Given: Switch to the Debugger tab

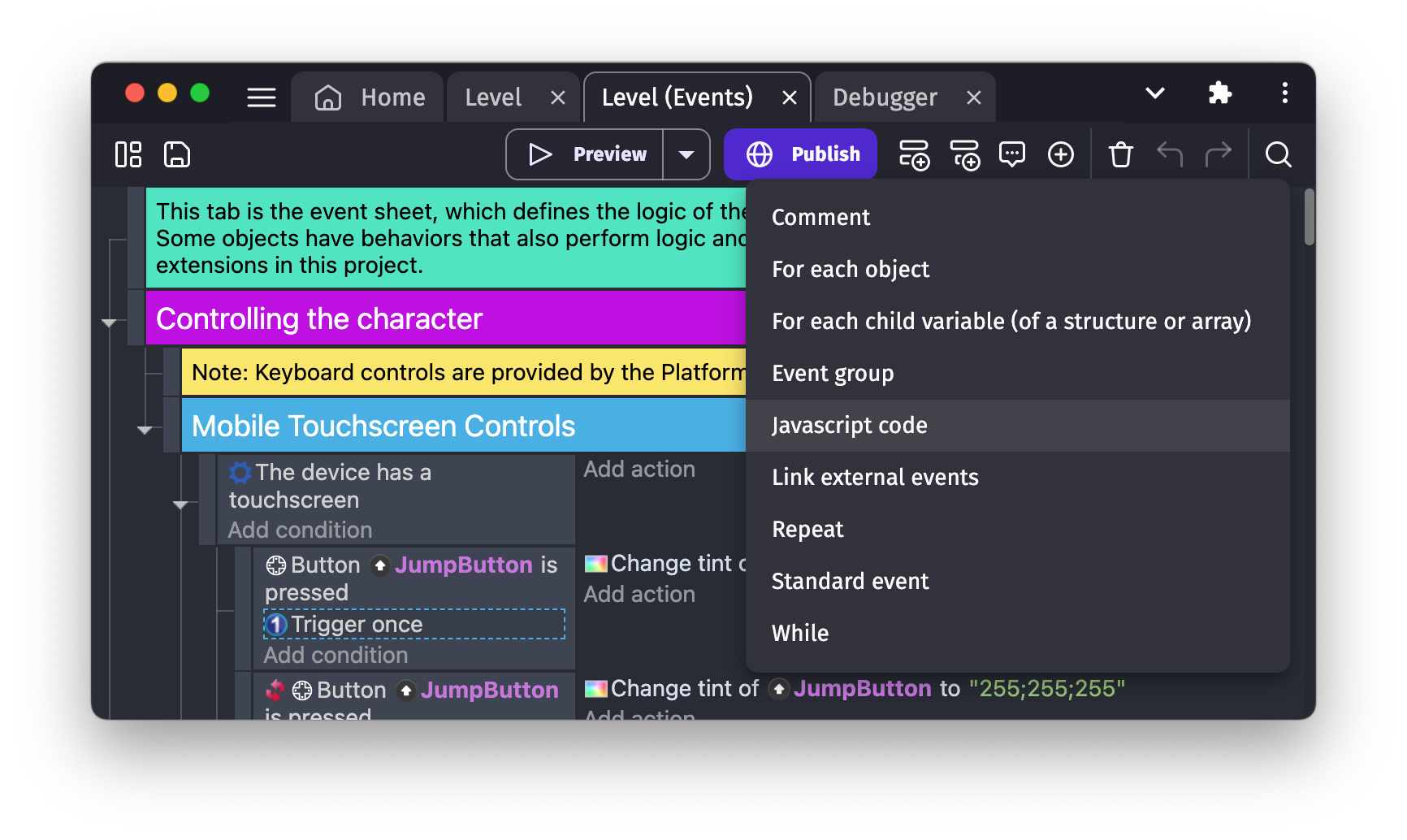Looking at the screenshot, I should pyautogui.click(x=885, y=97).
